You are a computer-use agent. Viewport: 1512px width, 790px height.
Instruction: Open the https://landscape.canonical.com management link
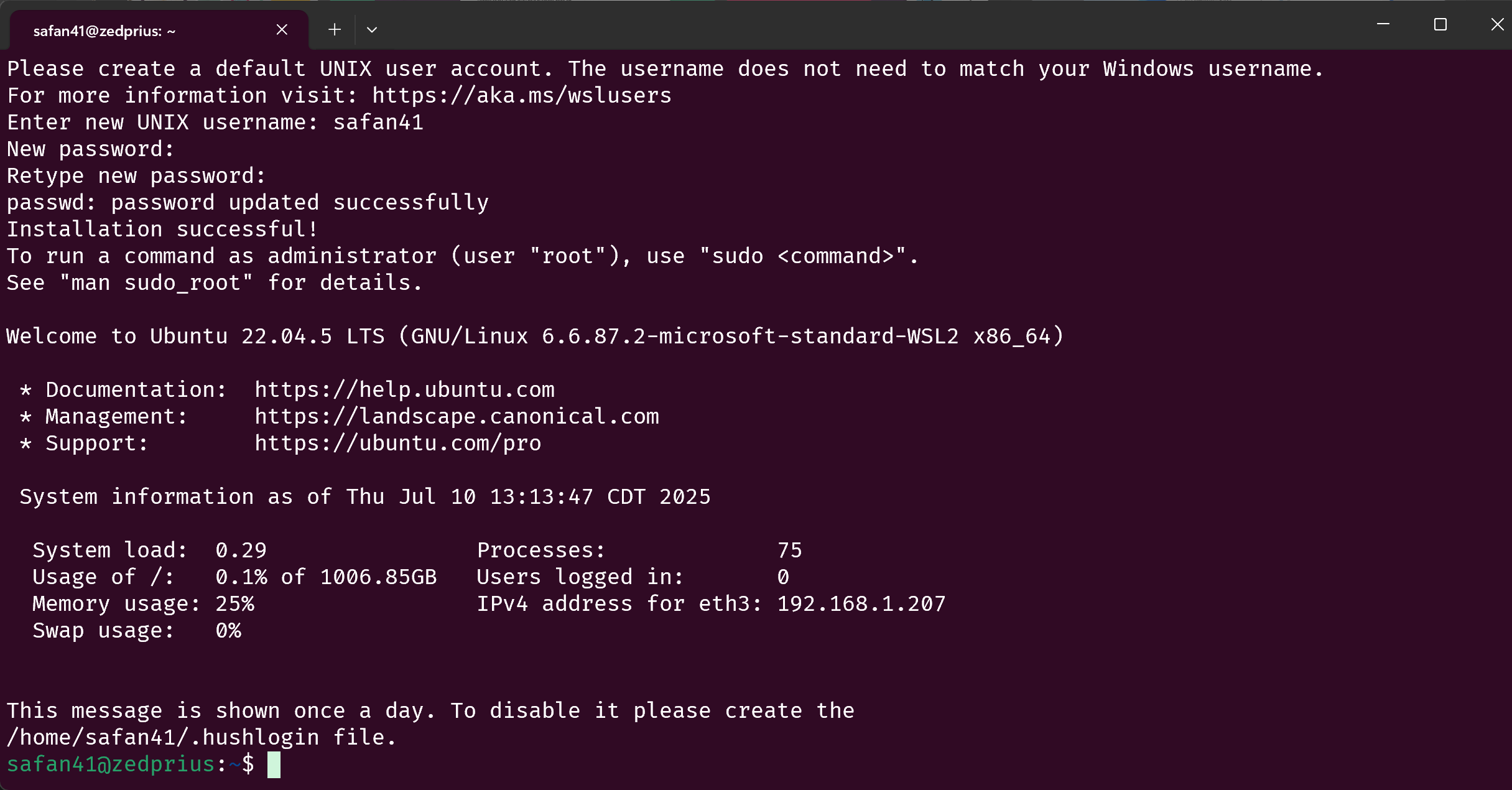coord(457,417)
